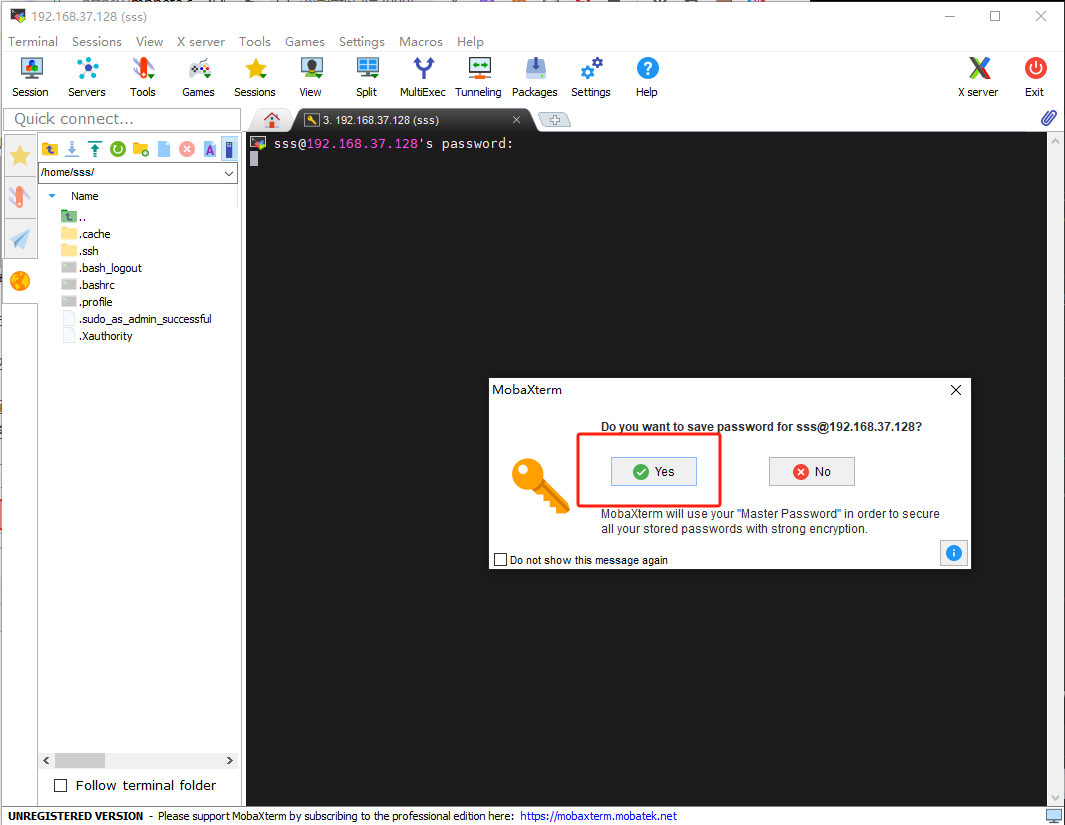Click the Exit power icon
Image resolution: width=1065 pixels, height=825 pixels.
pyautogui.click(x=1034, y=77)
